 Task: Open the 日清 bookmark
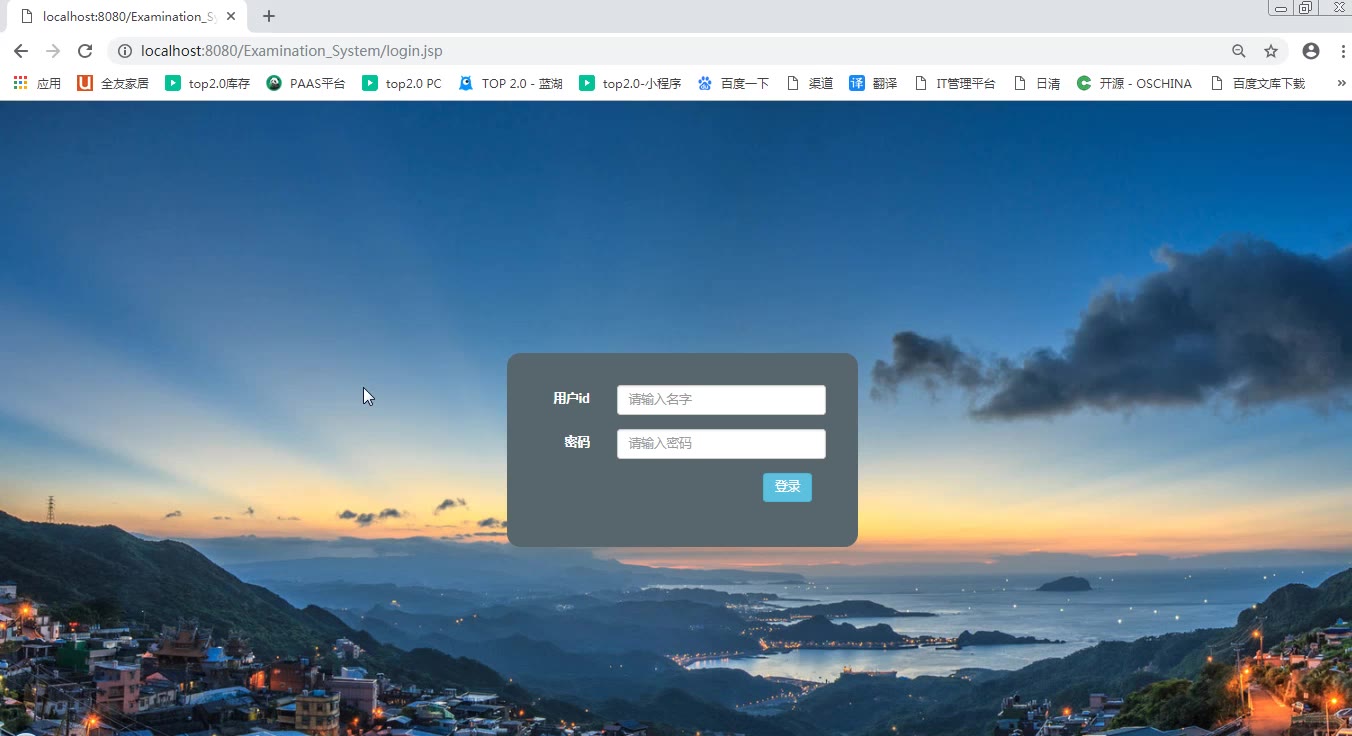[x=1037, y=83]
